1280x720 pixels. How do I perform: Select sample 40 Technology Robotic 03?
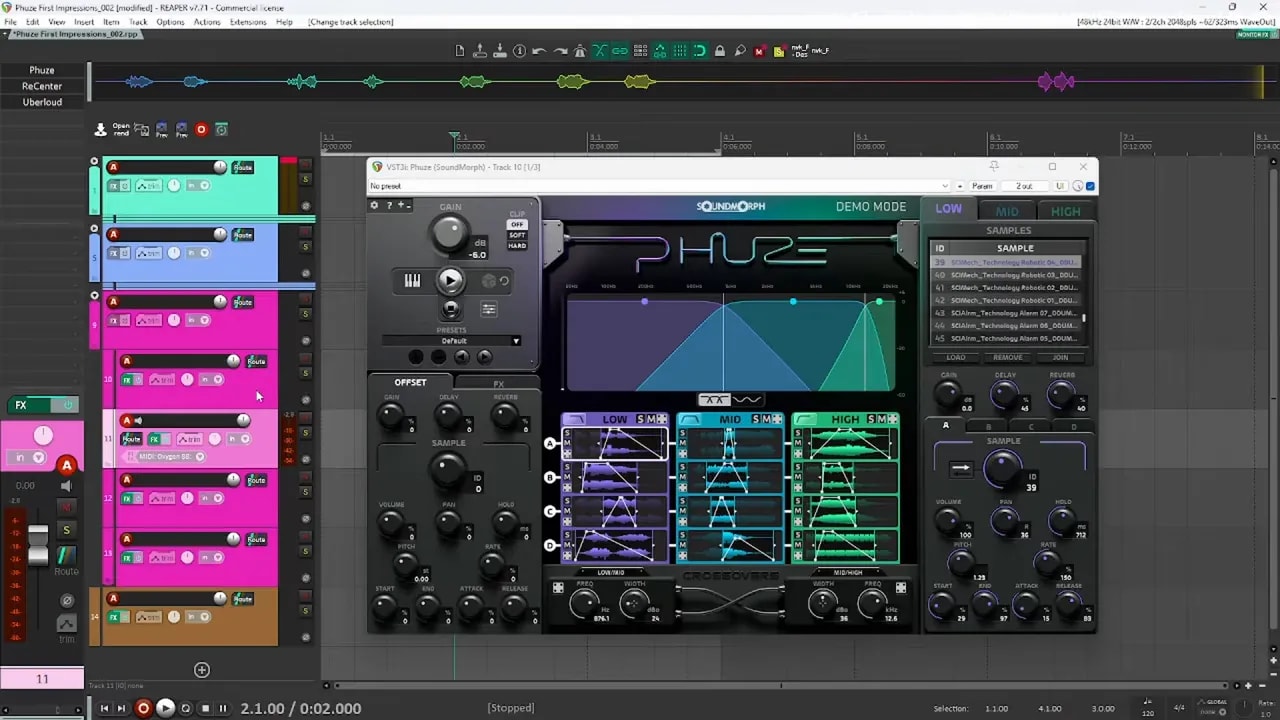pos(1005,274)
